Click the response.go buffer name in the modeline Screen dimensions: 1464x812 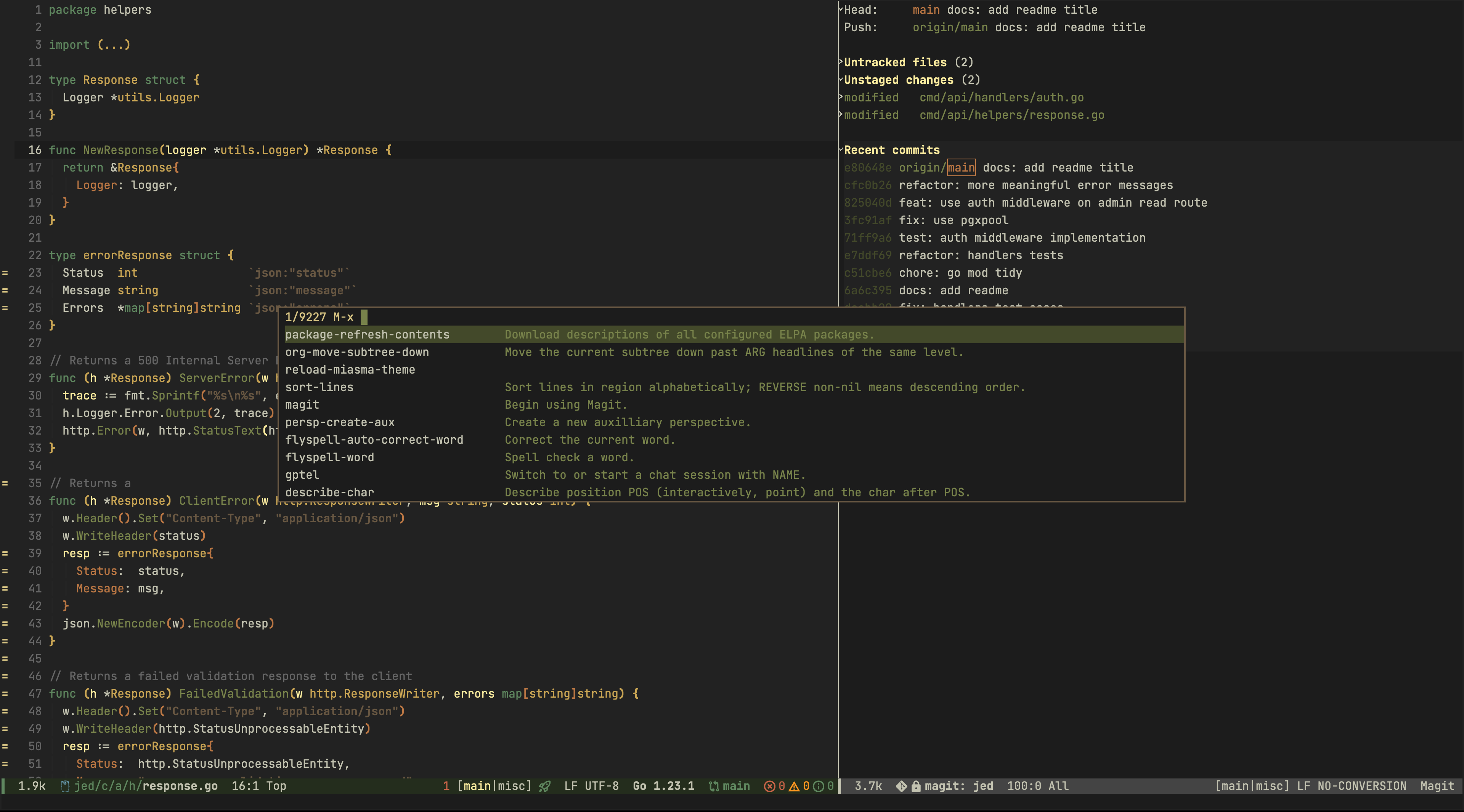[x=180, y=786]
